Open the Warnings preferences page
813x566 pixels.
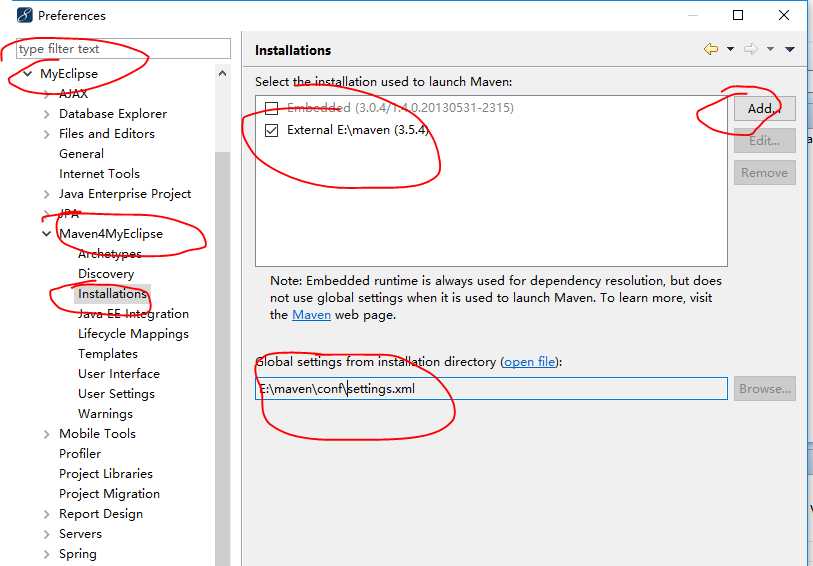click(x=105, y=414)
